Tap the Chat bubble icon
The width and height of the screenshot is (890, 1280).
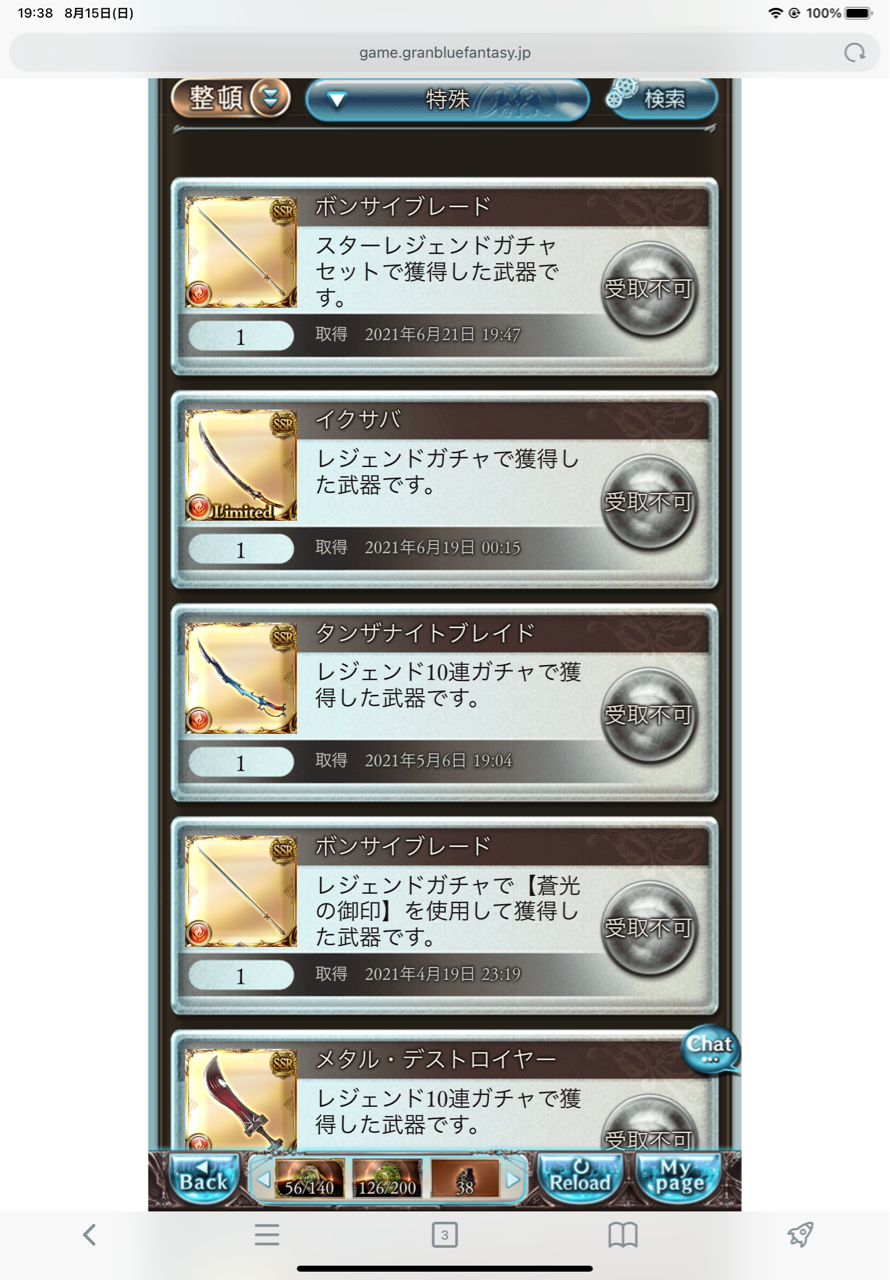pos(710,1050)
